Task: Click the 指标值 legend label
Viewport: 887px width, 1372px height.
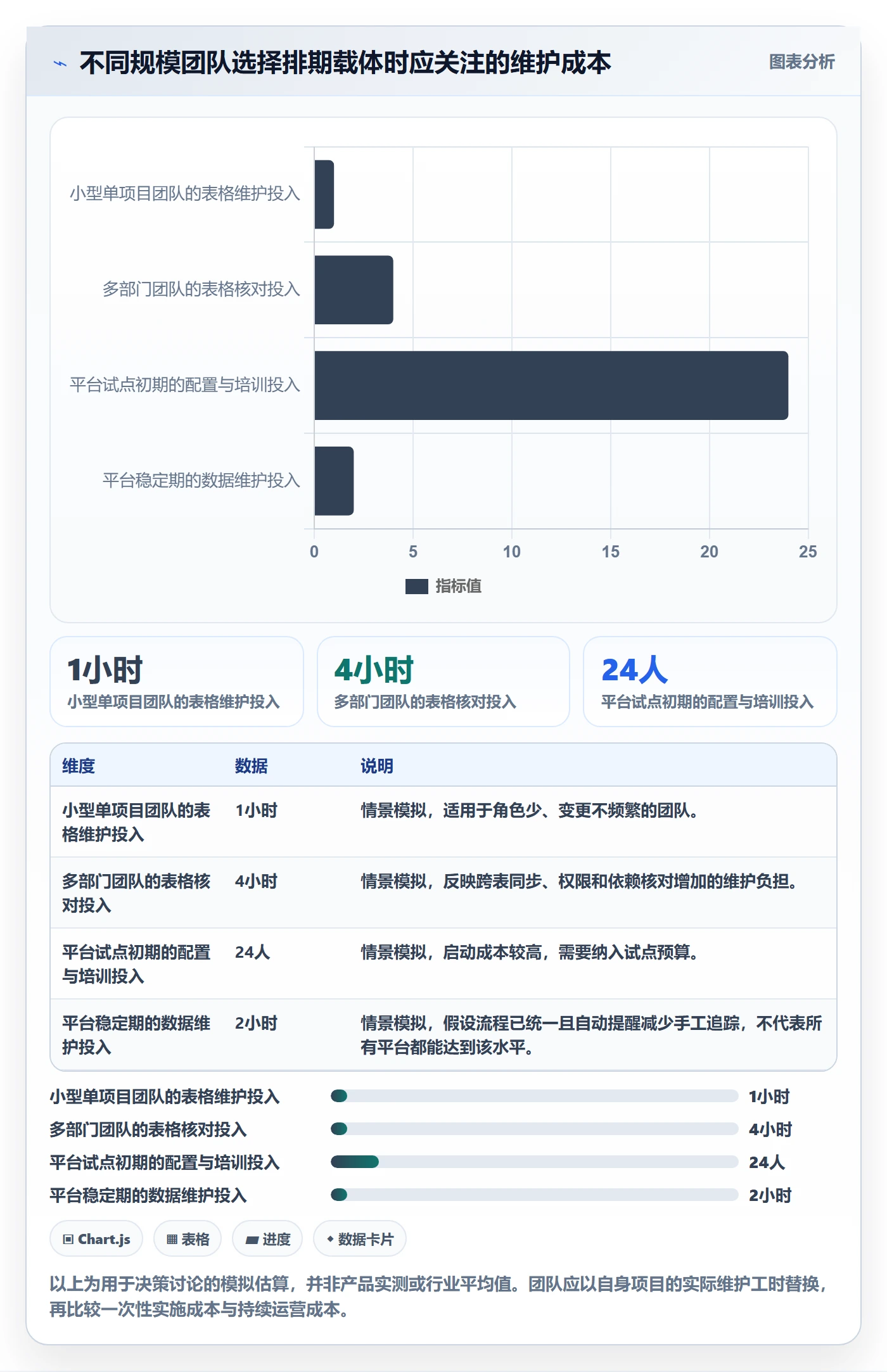Action: (x=458, y=587)
